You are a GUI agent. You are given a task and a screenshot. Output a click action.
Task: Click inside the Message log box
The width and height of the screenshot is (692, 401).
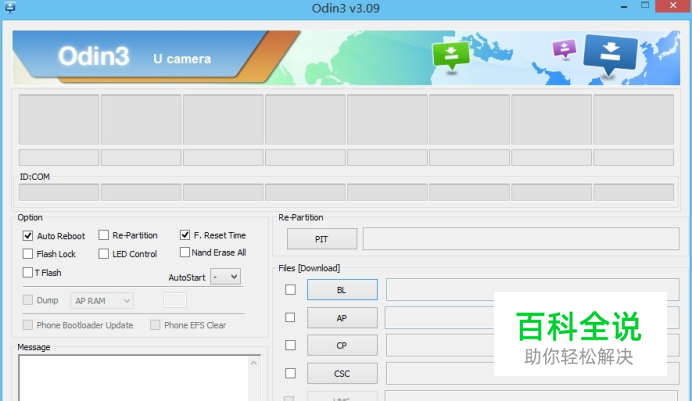click(134, 379)
